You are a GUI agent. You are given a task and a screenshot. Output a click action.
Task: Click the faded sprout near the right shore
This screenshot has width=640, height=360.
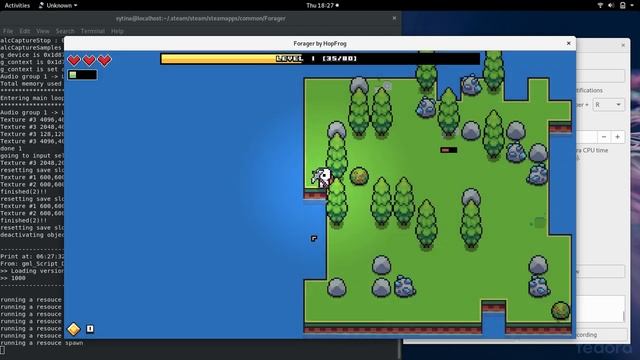[x=538, y=222]
